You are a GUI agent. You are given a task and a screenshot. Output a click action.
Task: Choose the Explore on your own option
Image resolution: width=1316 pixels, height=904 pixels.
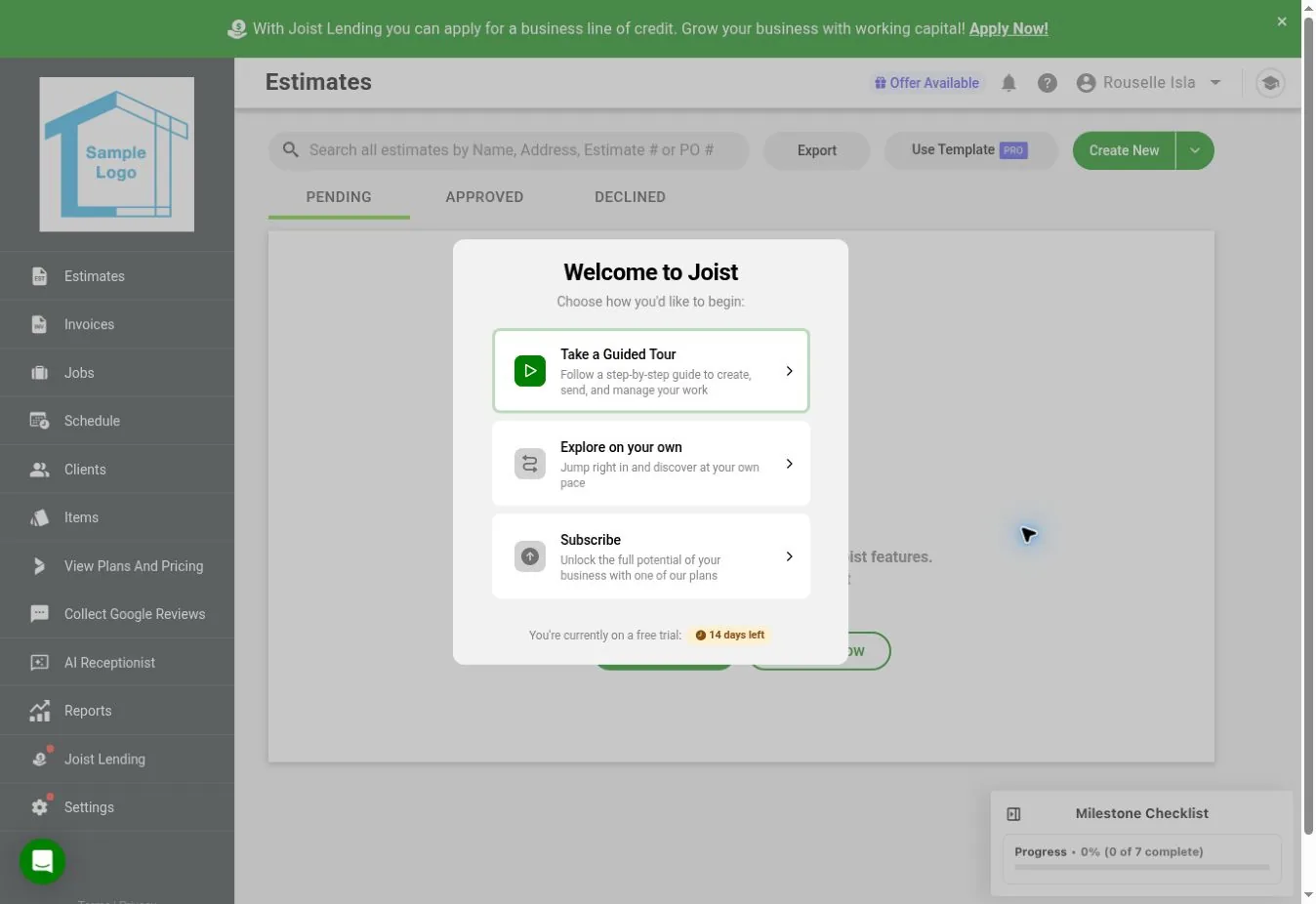pos(651,464)
